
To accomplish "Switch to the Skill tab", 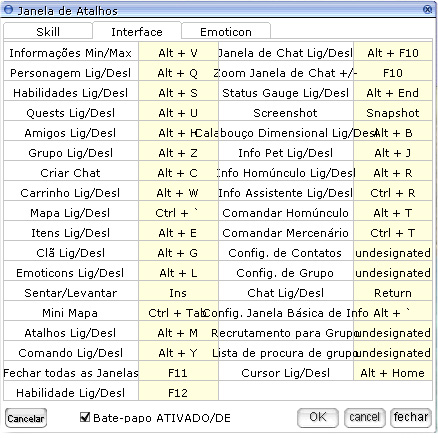I will pyautogui.click(x=48, y=32).
